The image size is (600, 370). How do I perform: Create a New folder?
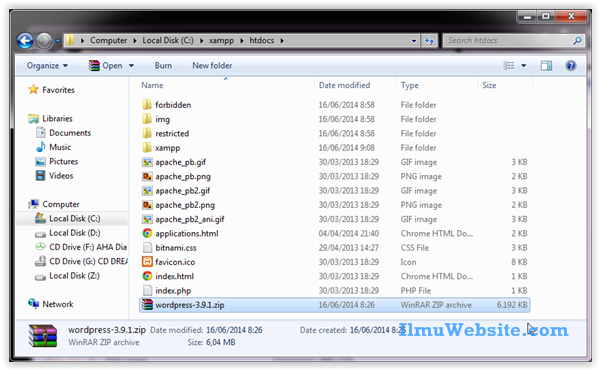212,65
